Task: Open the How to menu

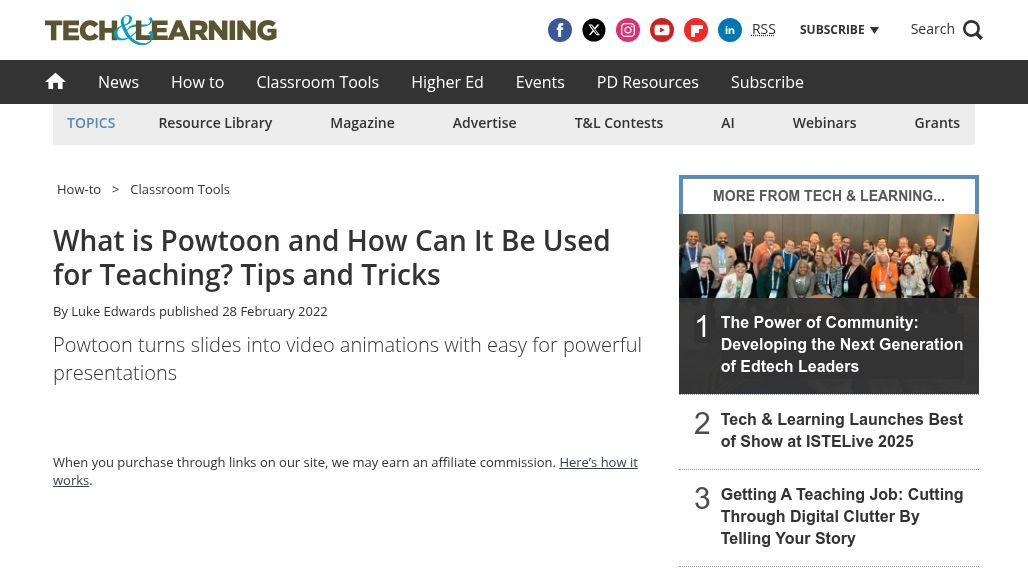Action: pyautogui.click(x=197, y=82)
